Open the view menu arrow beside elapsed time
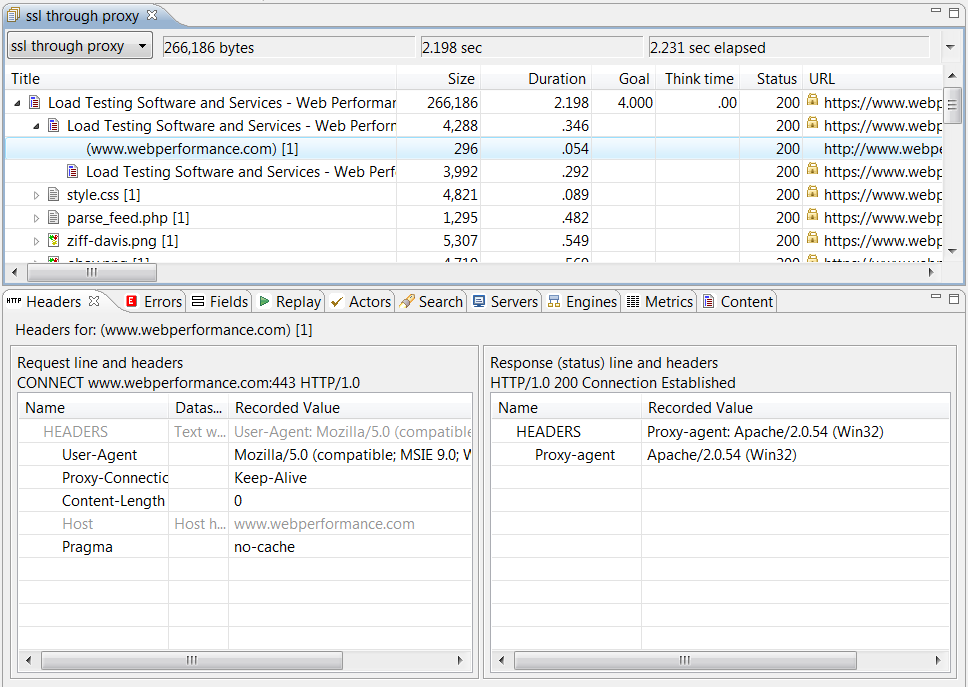This screenshot has height=687, width=968. pos(951,47)
